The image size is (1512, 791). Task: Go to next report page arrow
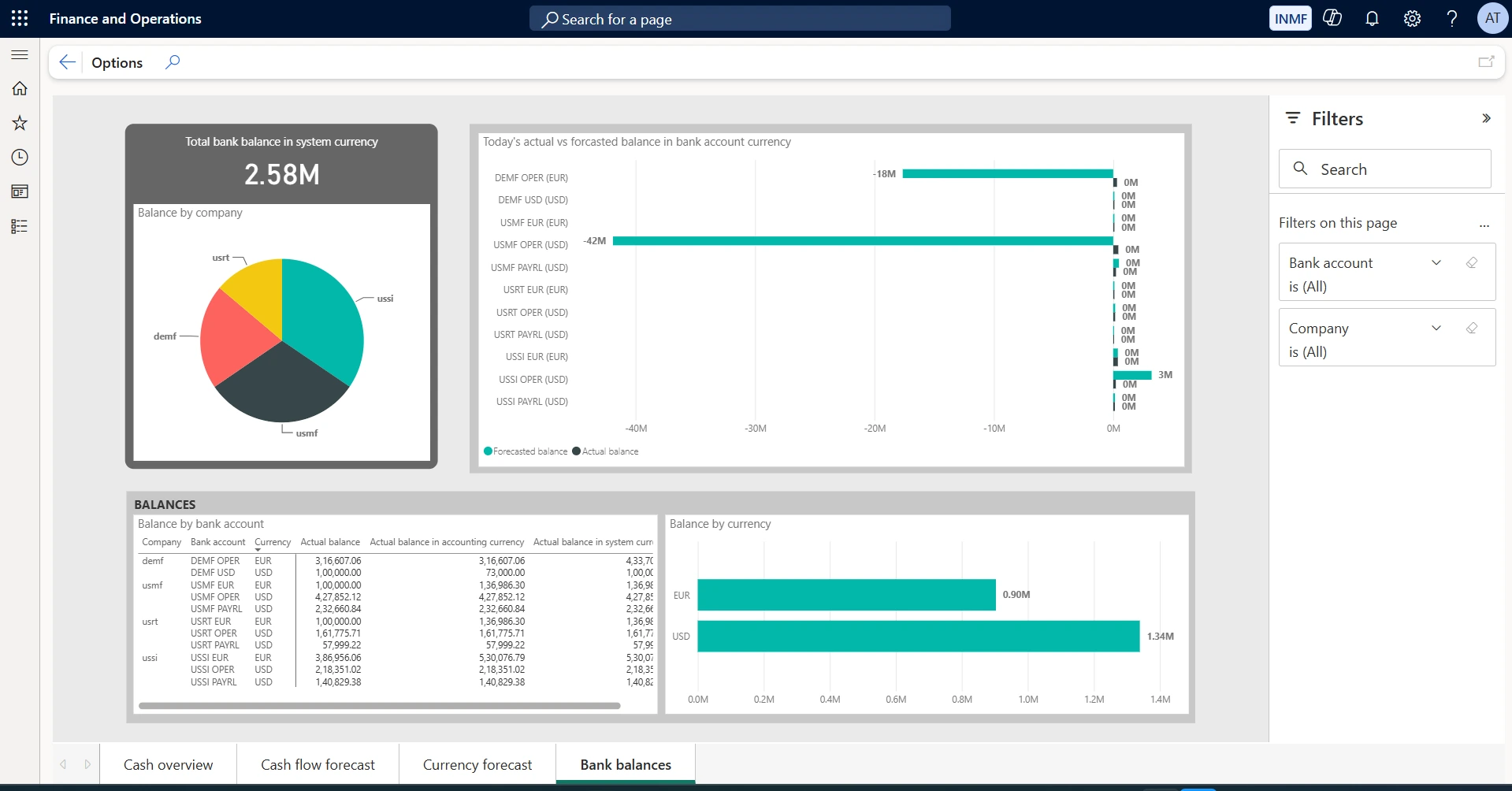click(x=87, y=764)
